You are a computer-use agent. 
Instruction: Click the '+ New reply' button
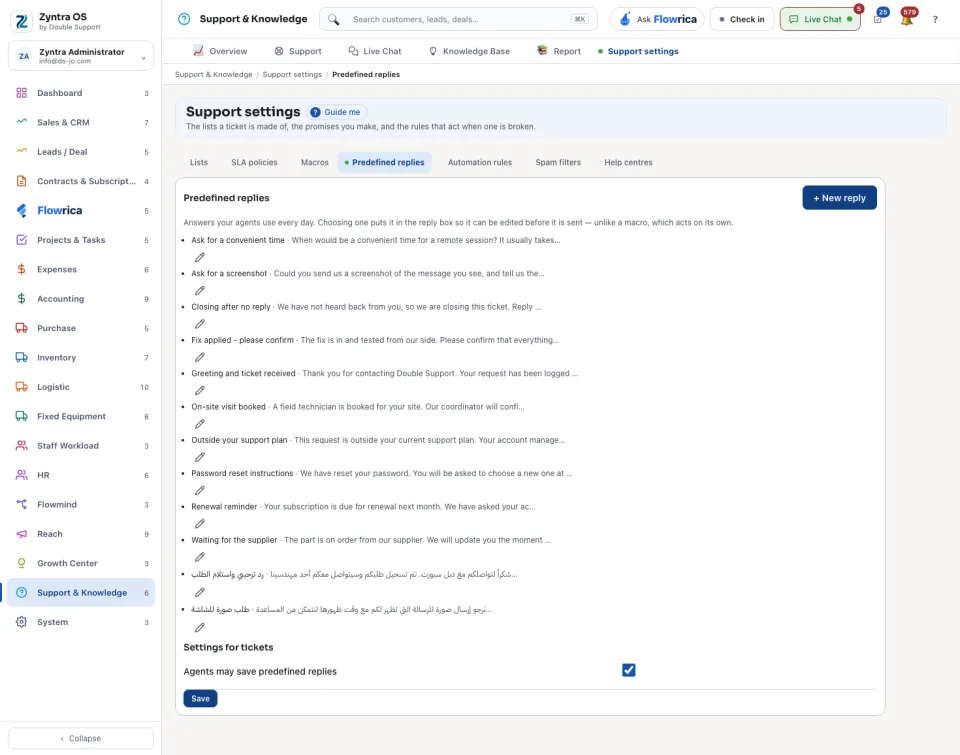click(x=839, y=198)
